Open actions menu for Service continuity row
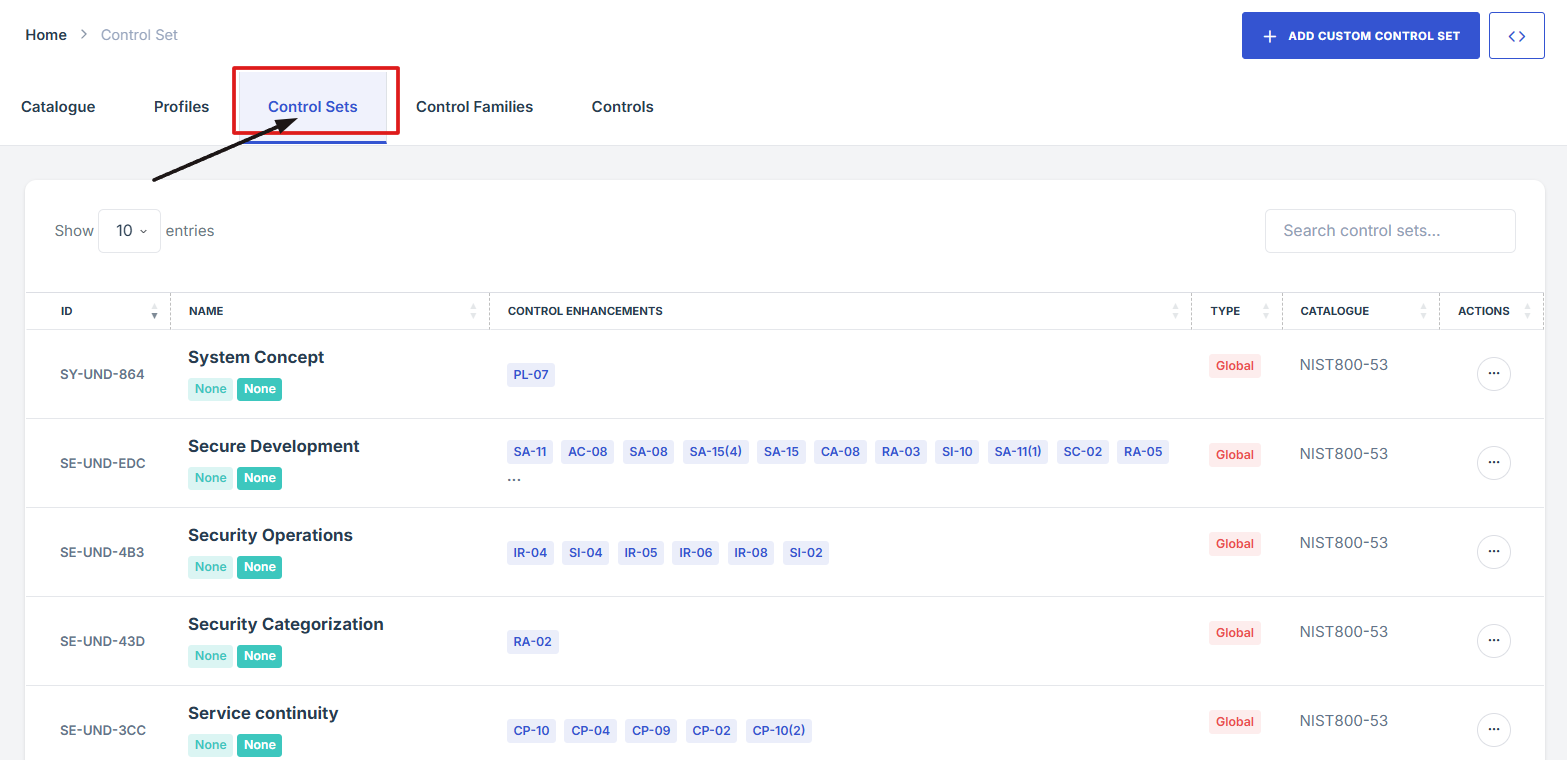This screenshot has height=760, width=1567. coord(1493,730)
